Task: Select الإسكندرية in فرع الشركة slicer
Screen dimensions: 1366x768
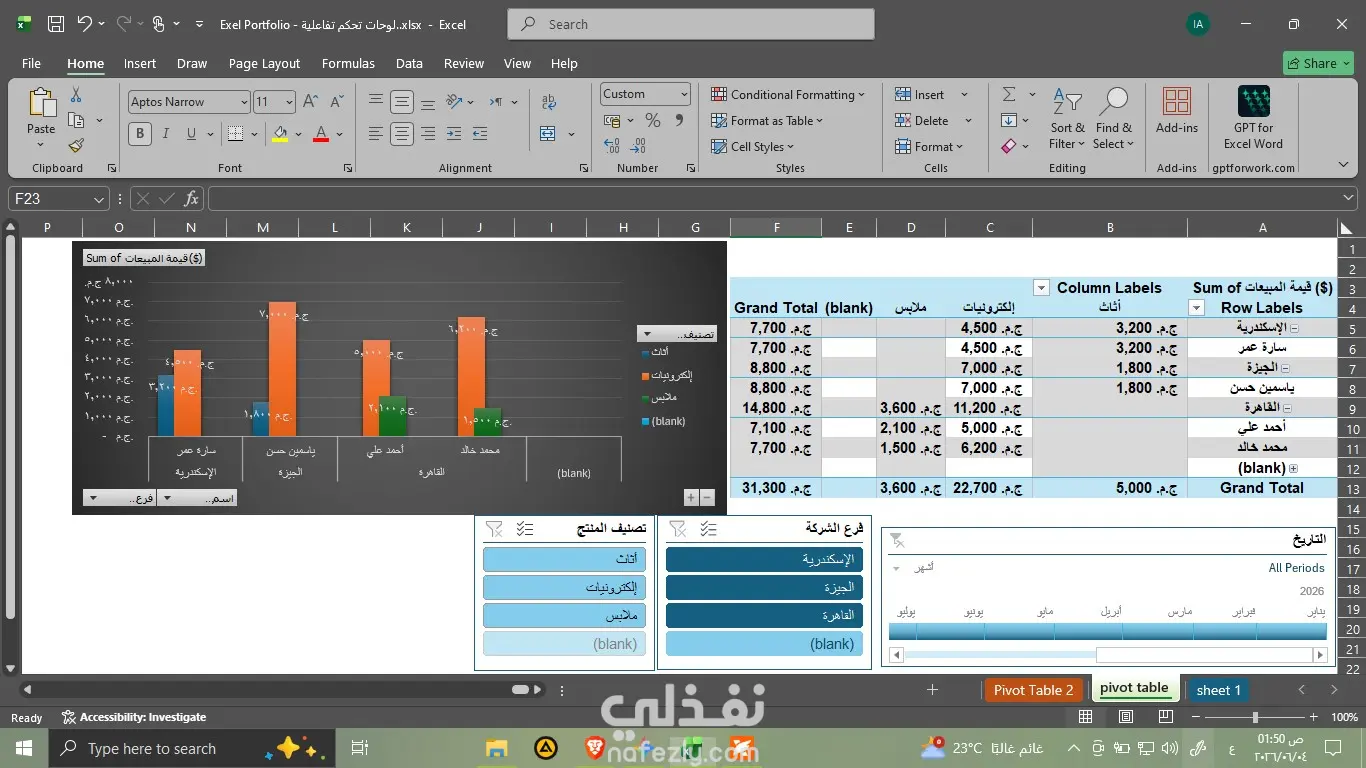Action: pos(764,559)
